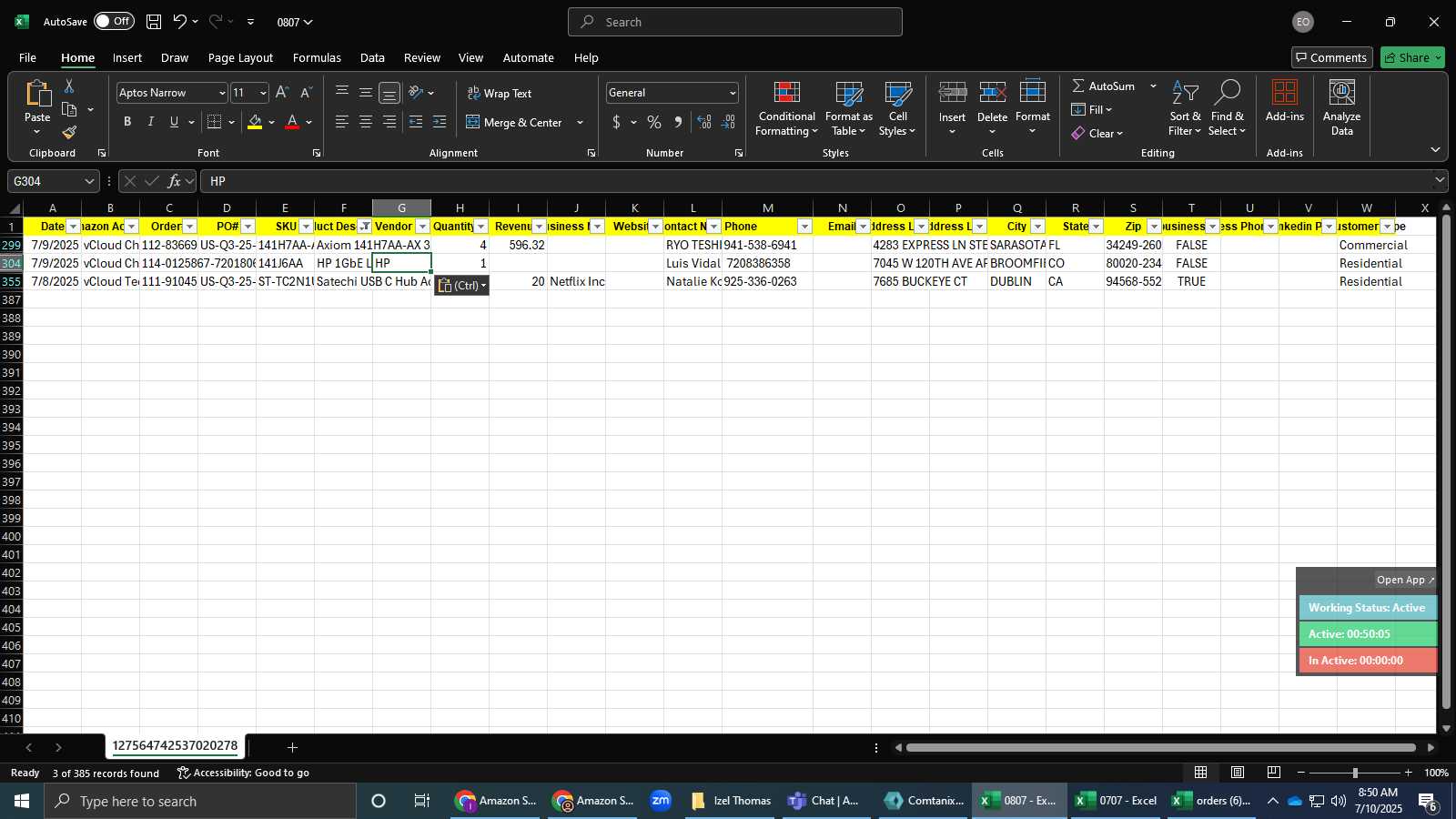Click the Format Painter brush icon
This screenshot has height=819, width=1456.
click(x=69, y=133)
